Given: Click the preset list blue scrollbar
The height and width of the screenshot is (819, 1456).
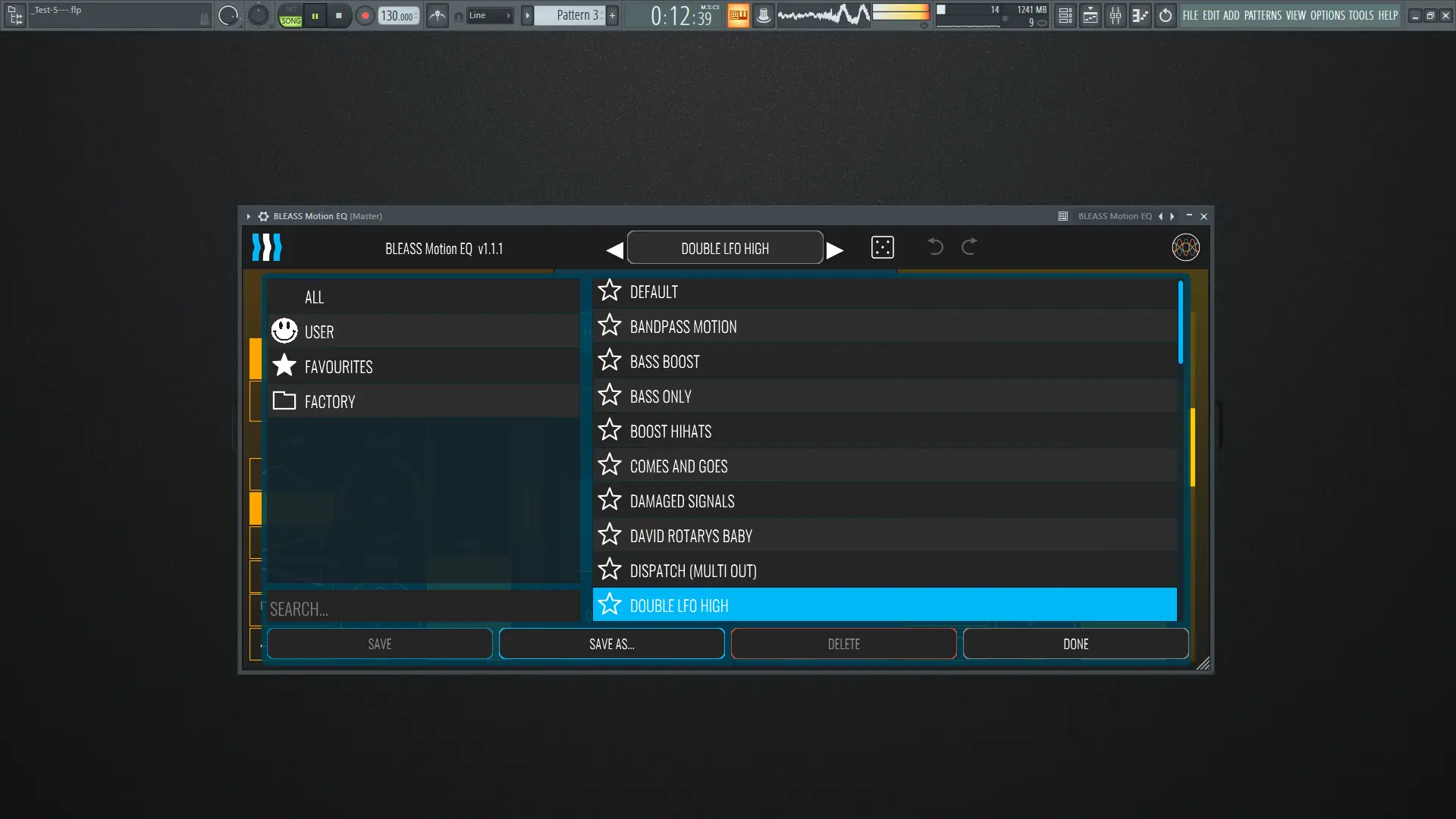Looking at the screenshot, I should (1180, 322).
